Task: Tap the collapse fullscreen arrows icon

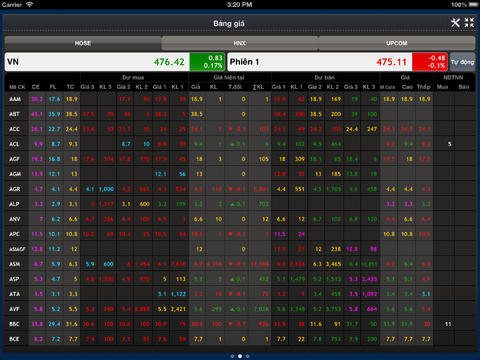Action: pos(469,23)
